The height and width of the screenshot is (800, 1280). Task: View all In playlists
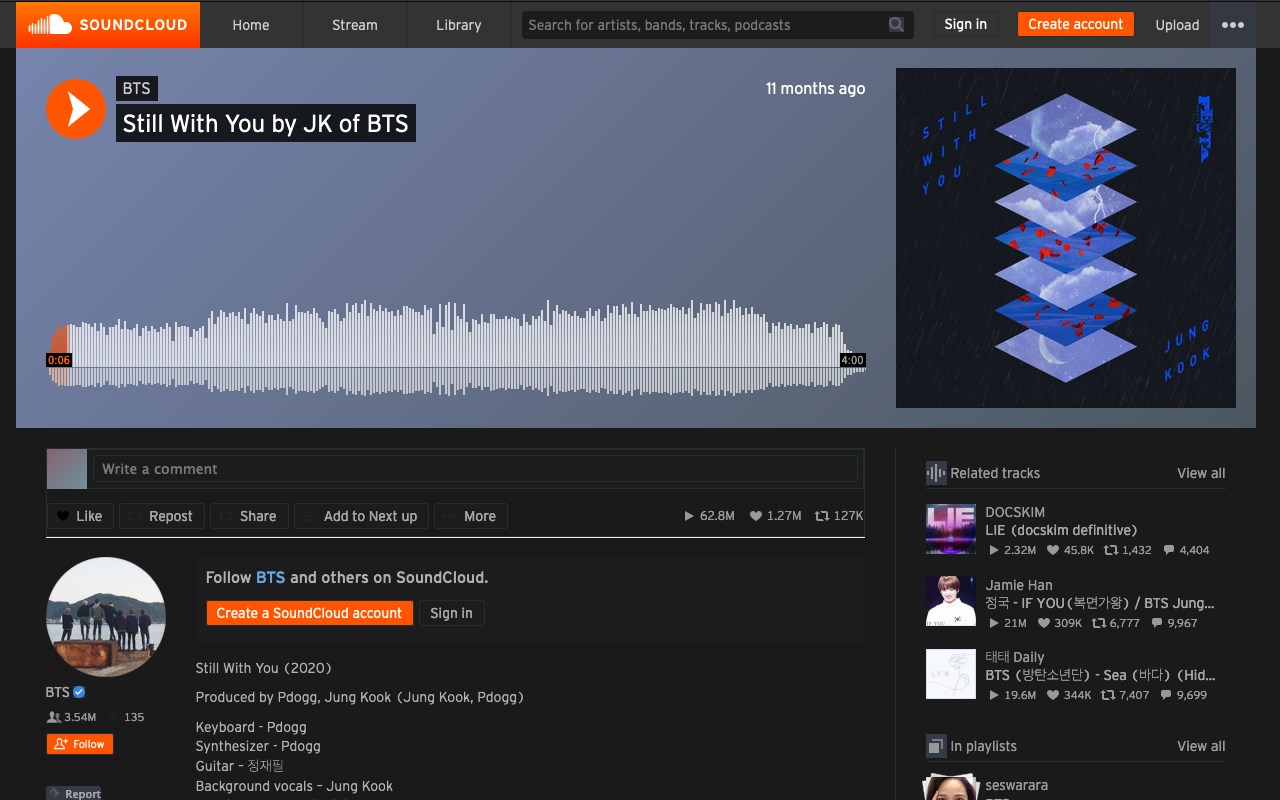1201,746
